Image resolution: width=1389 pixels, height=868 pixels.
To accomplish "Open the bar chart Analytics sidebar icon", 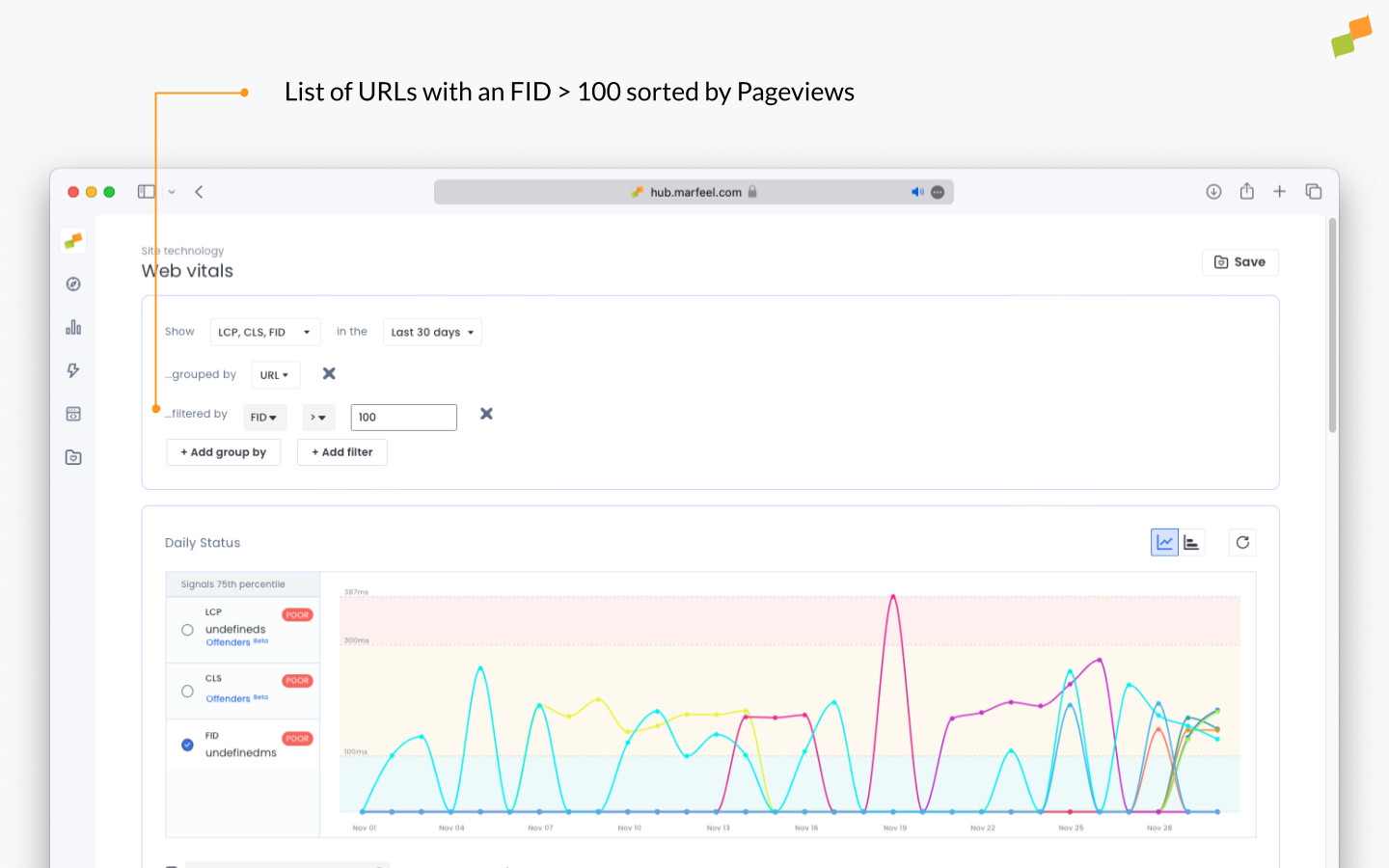I will (73, 327).
